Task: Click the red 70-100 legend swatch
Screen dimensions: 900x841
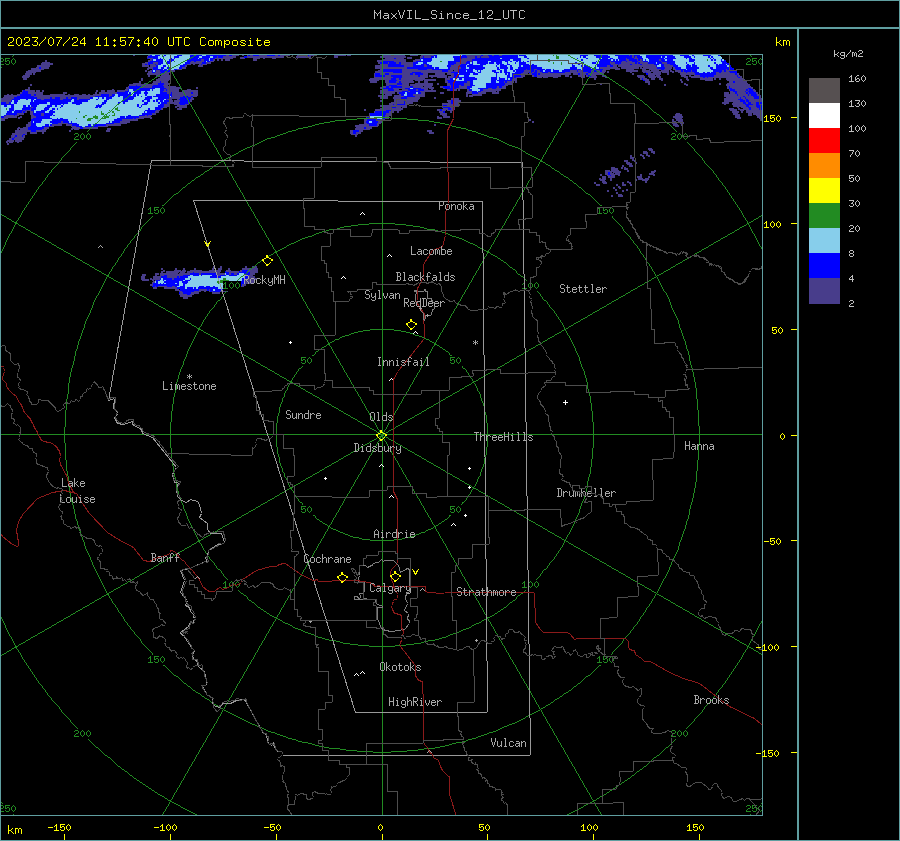Action: (824, 141)
